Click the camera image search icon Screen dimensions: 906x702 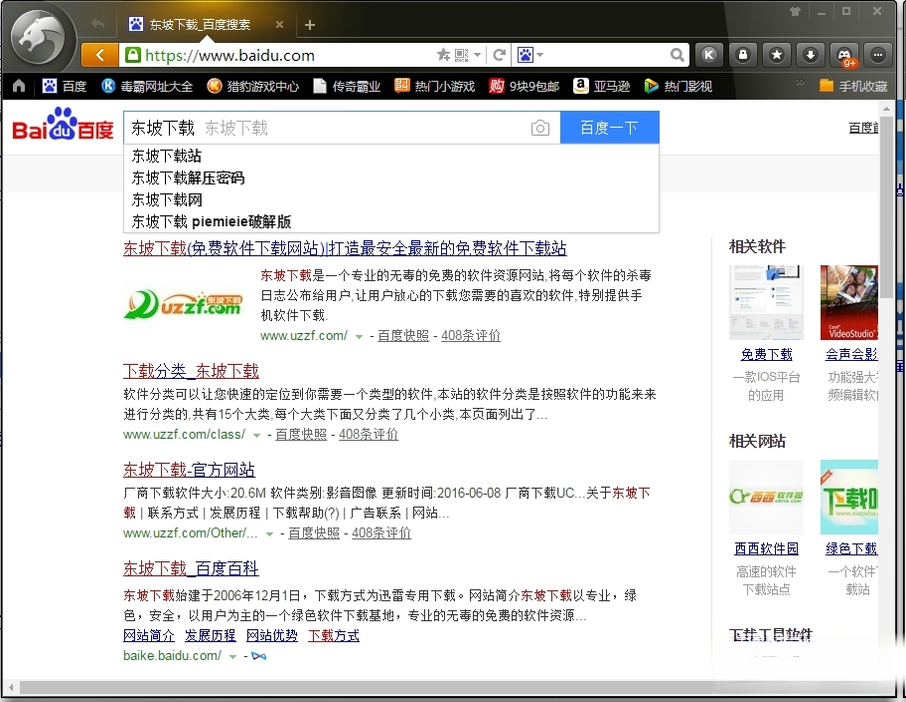coord(540,128)
